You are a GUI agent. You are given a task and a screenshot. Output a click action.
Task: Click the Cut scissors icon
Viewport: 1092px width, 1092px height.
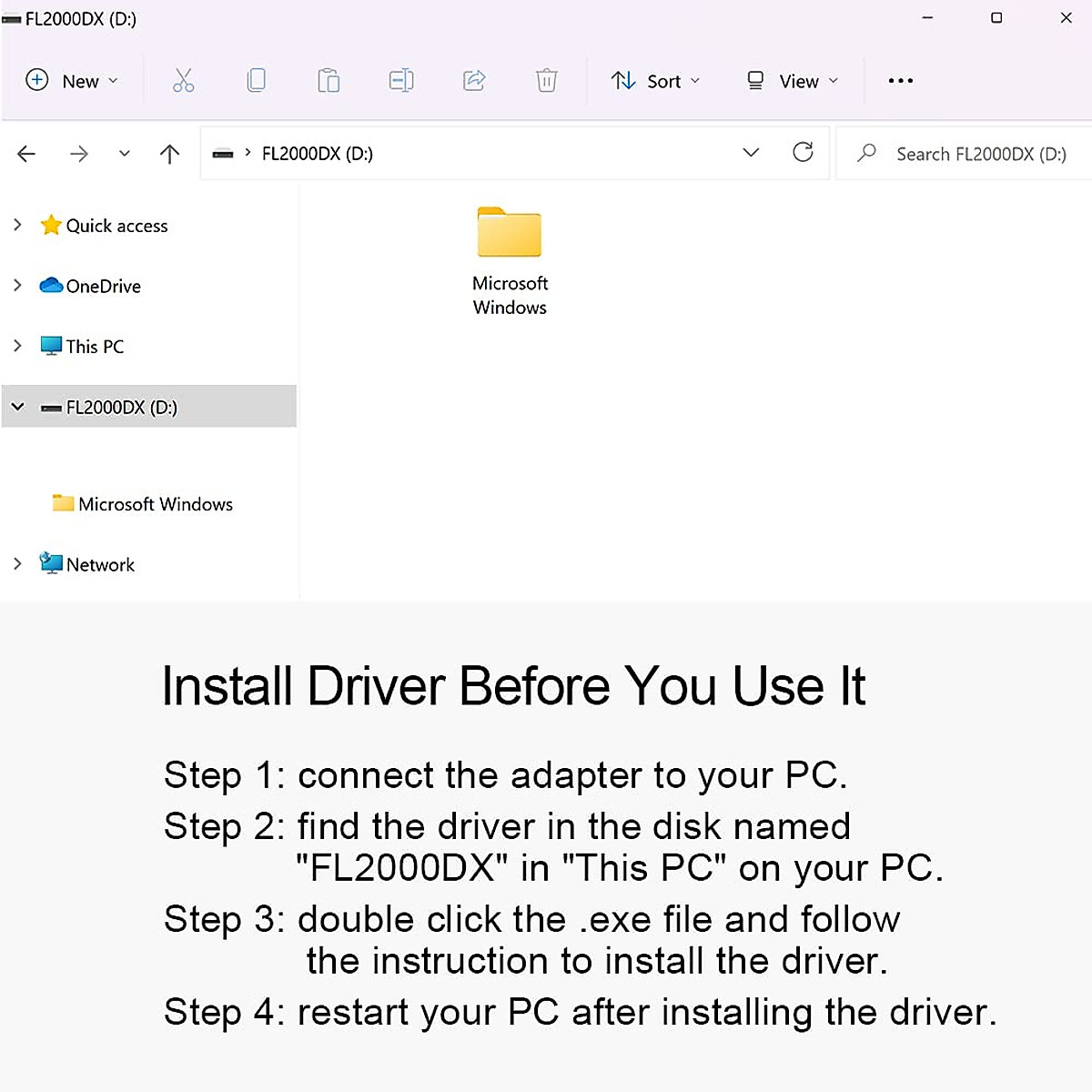click(x=183, y=81)
